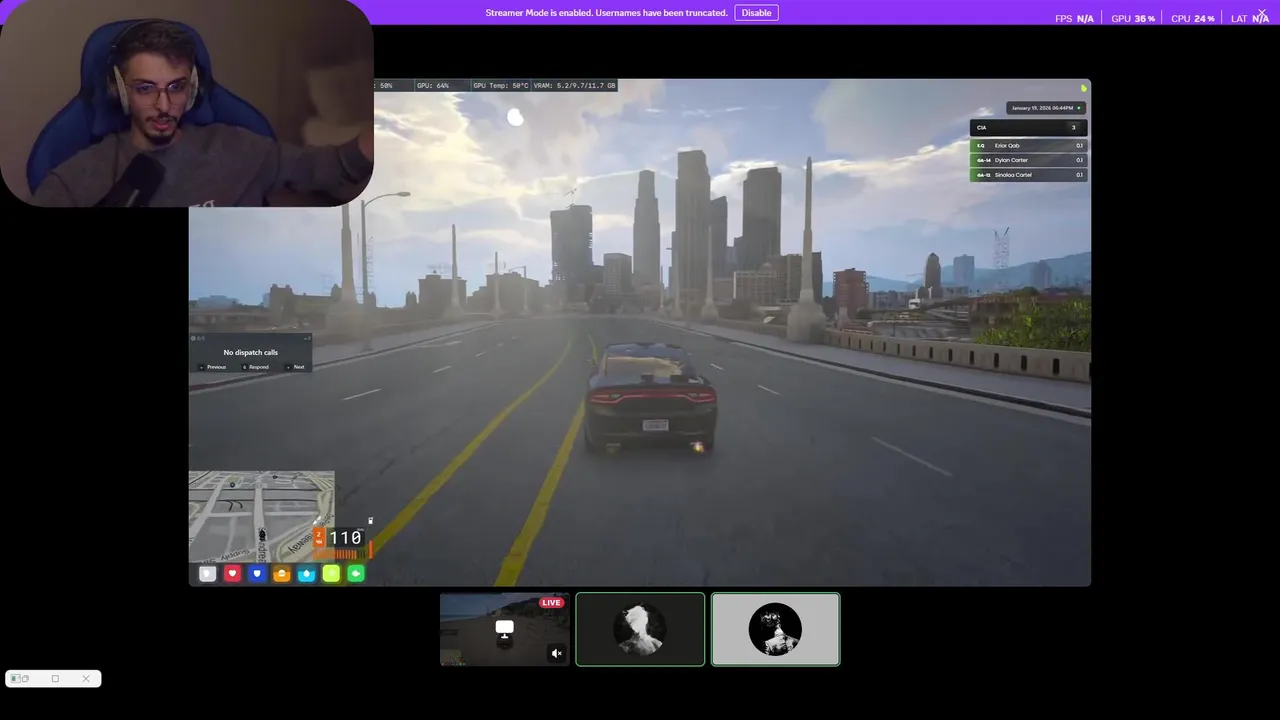Click the LAT N/A latency stat
Image resolution: width=1280 pixels, height=720 pixels.
[1250, 18]
